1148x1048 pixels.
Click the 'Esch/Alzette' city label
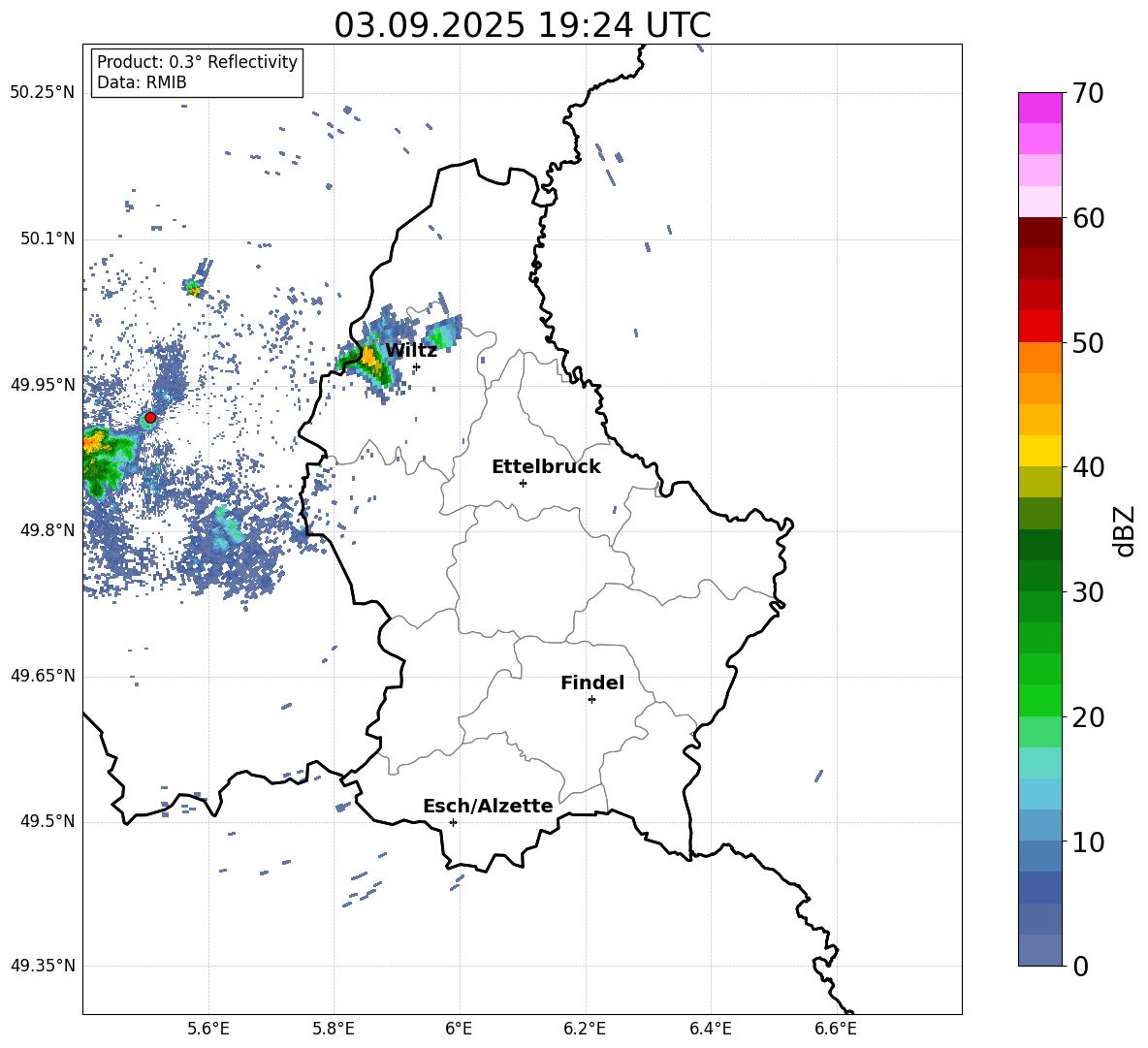pos(488,806)
